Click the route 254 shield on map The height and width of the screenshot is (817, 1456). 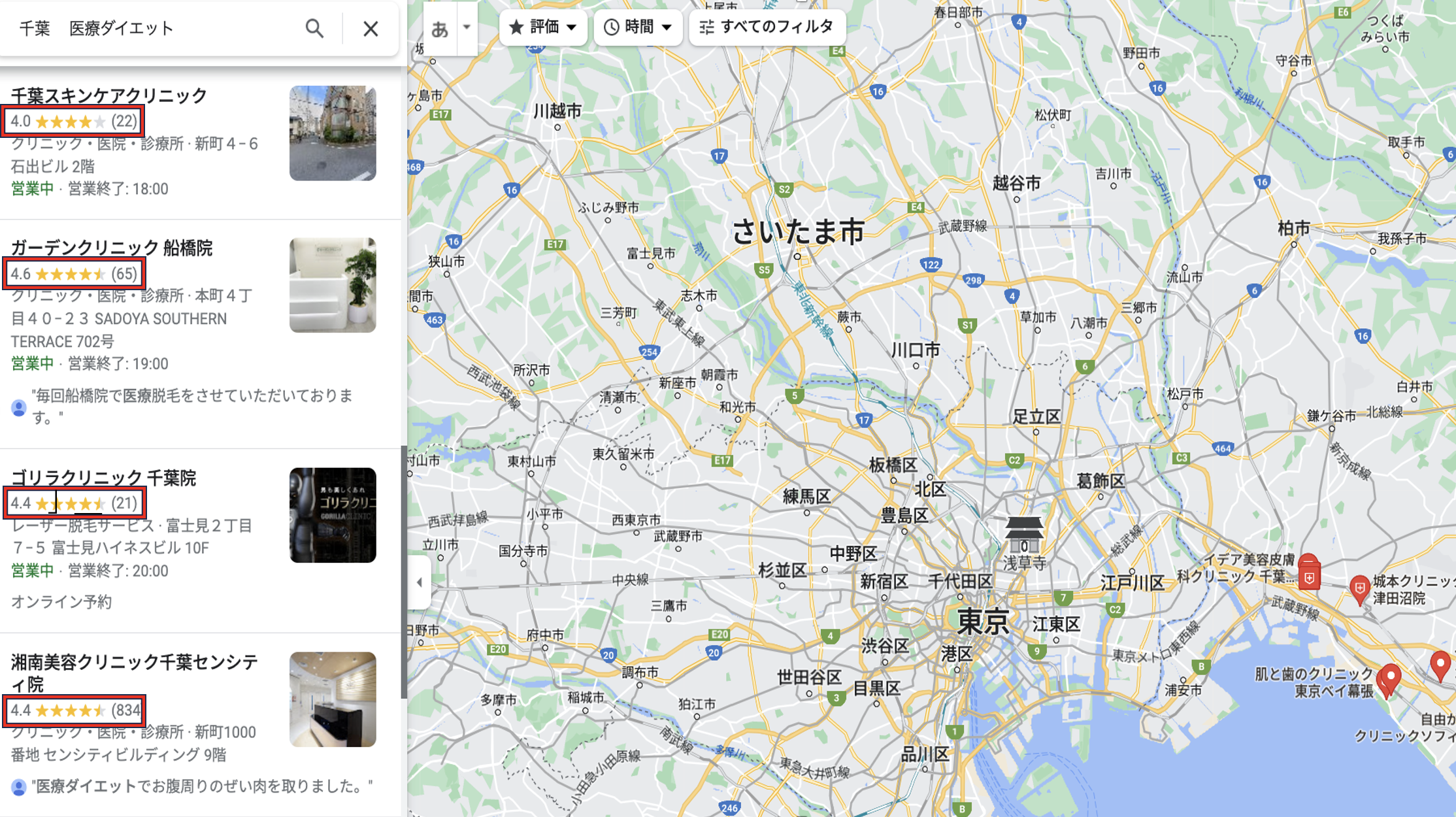(649, 352)
